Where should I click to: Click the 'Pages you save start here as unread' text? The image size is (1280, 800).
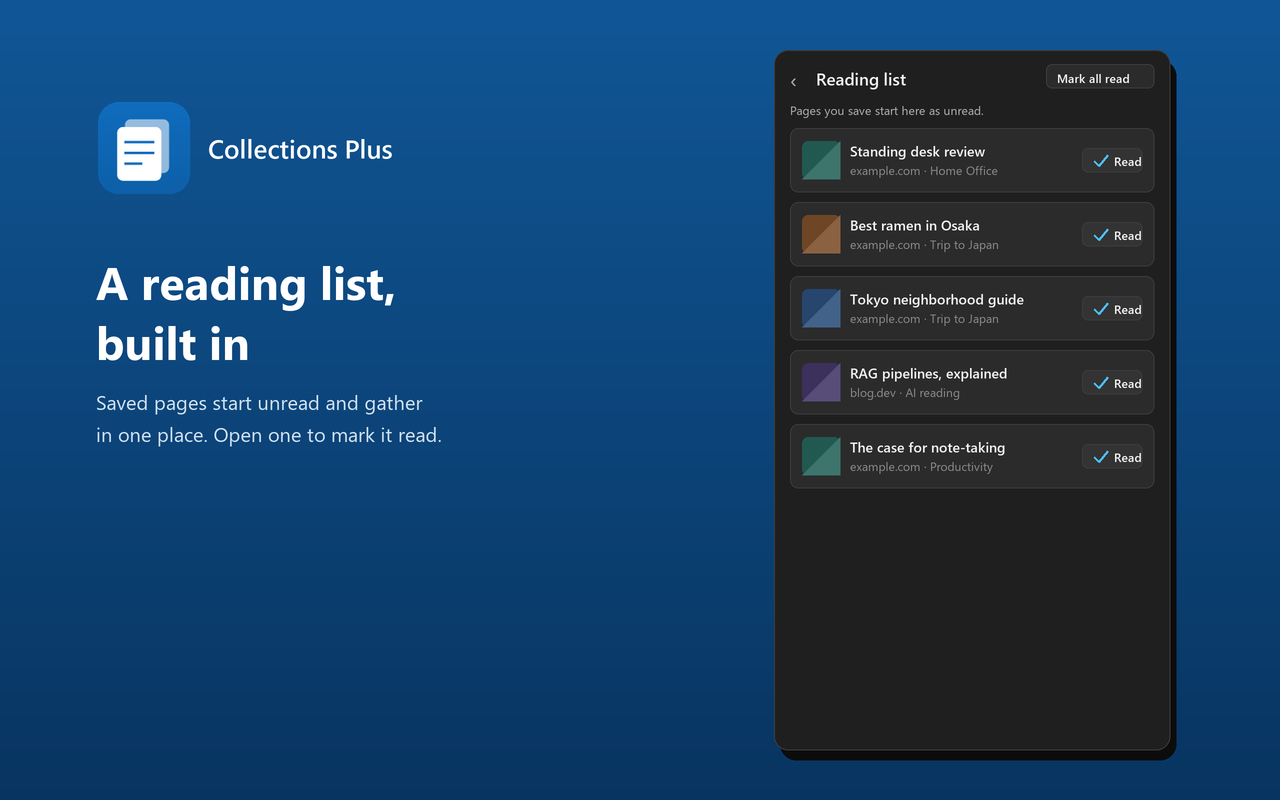pyautogui.click(x=887, y=111)
